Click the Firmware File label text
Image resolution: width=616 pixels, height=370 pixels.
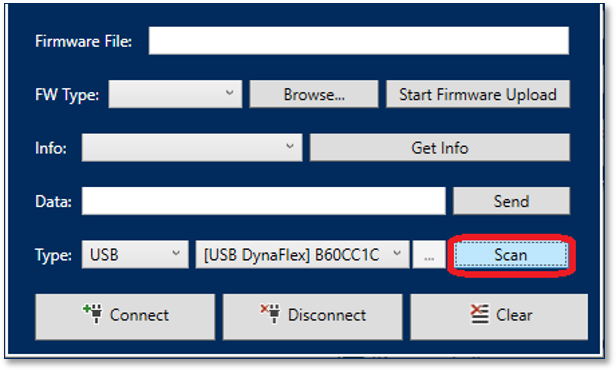click(x=84, y=41)
